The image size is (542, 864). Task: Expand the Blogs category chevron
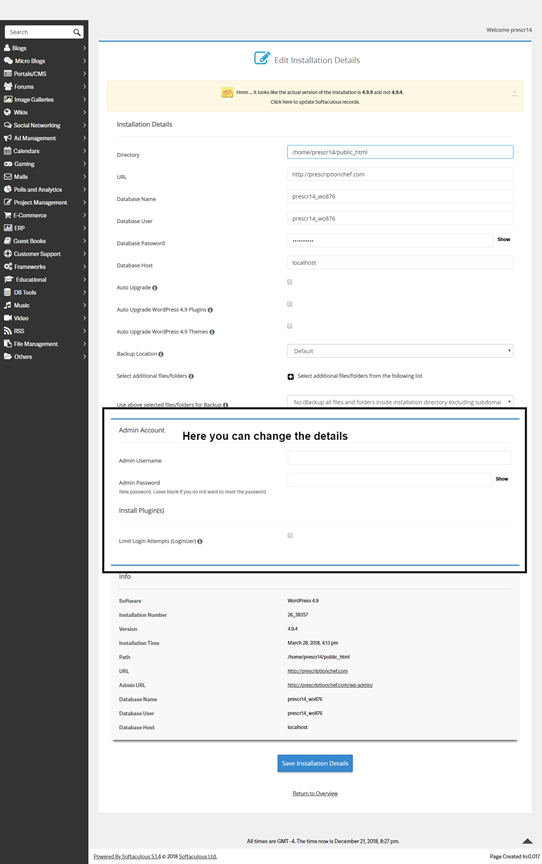[x=84, y=48]
